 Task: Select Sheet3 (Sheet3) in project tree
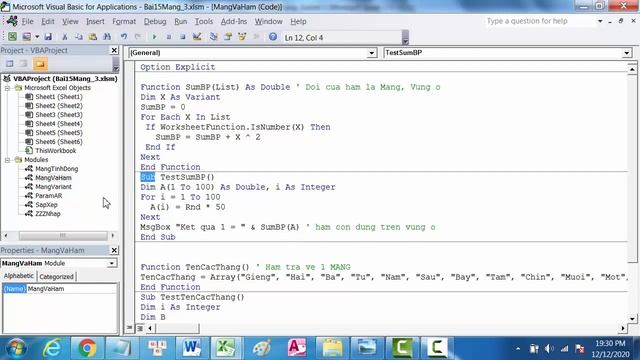pos(58,115)
